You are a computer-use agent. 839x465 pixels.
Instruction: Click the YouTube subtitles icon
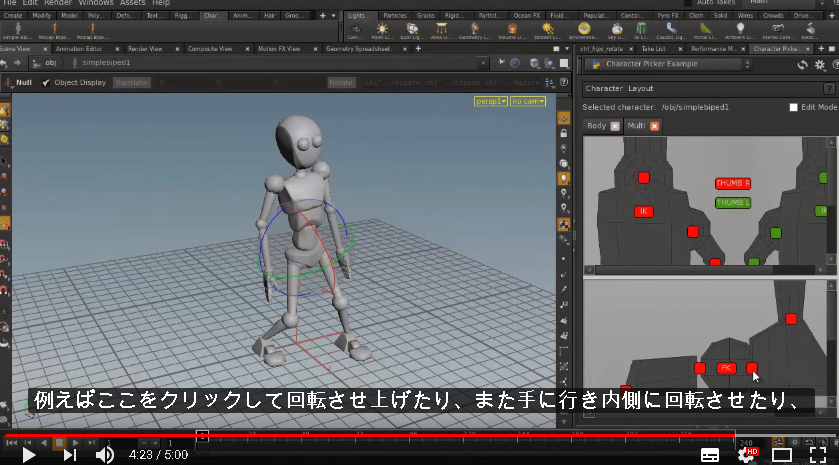coord(710,455)
